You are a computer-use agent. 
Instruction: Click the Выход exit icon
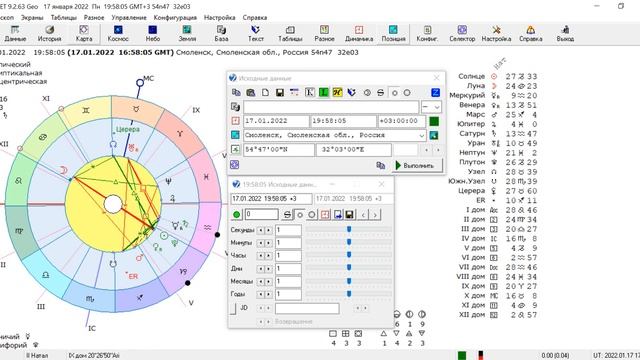click(x=565, y=30)
